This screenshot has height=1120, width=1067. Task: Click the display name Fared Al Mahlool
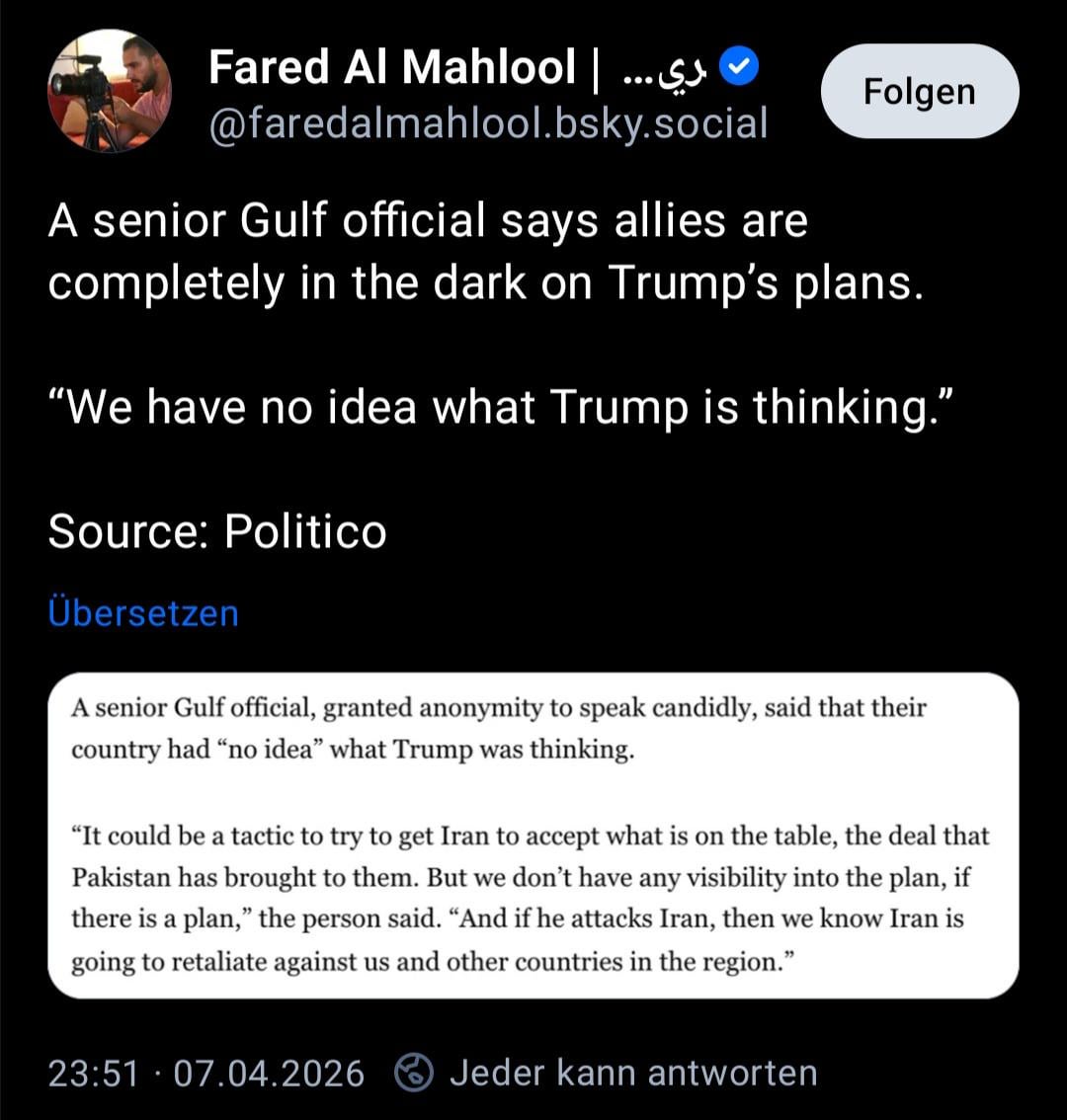391,67
